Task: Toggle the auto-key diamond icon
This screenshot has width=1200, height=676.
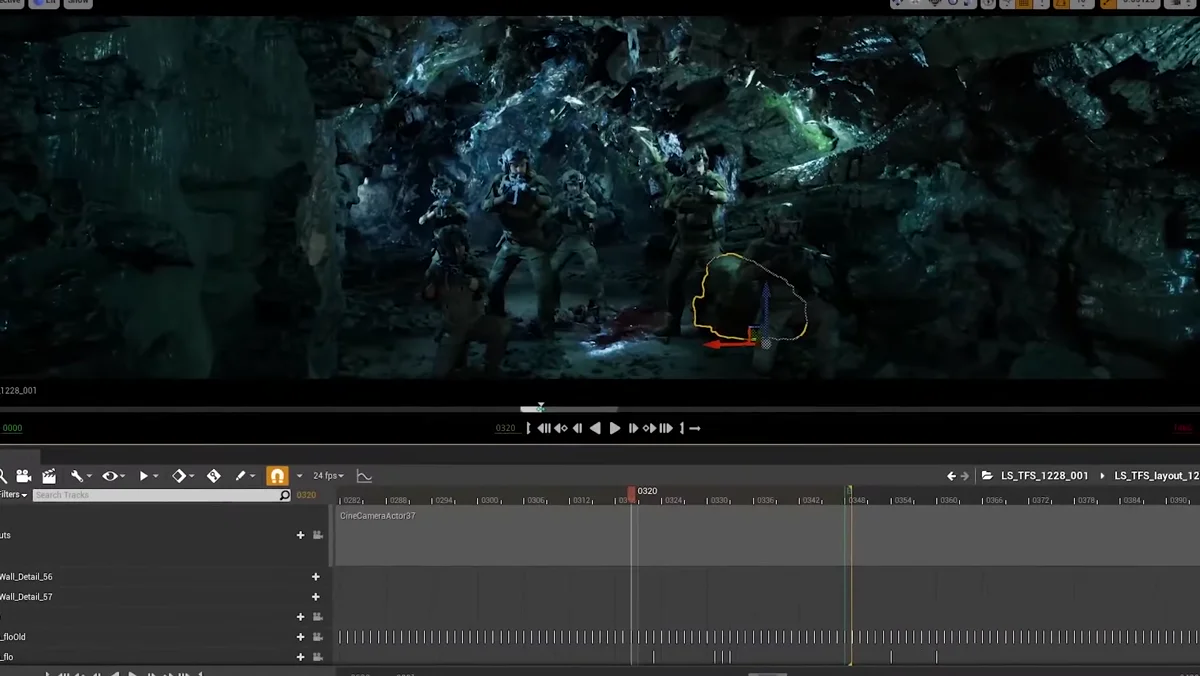Action: point(214,476)
